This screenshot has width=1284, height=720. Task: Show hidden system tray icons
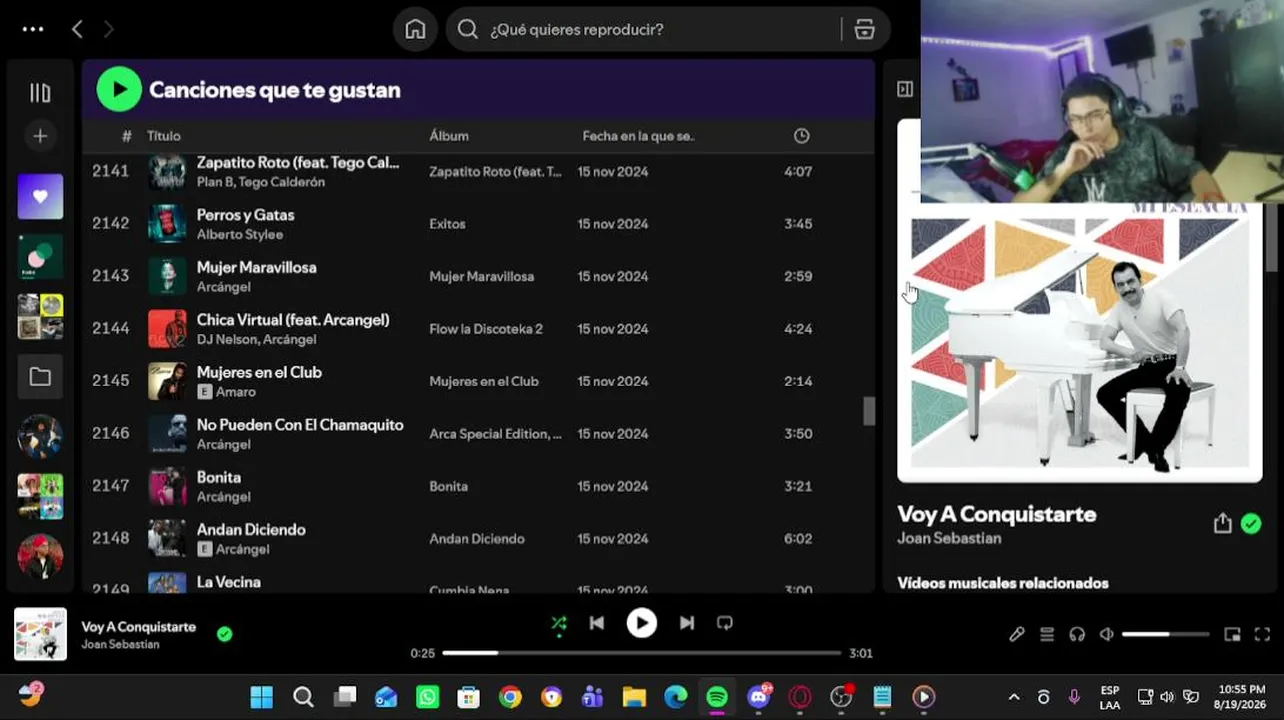click(1014, 697)
